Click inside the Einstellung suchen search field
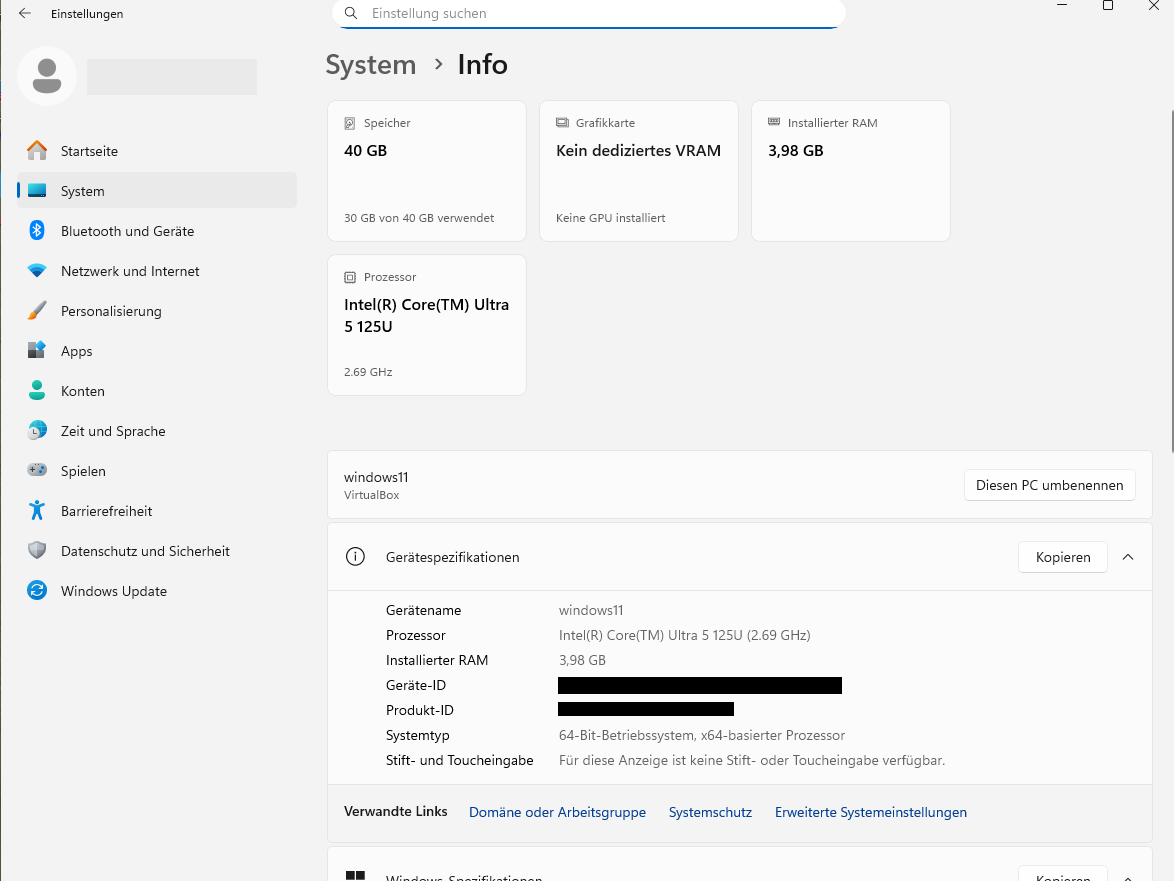Screen dimensions: 1174x881 click(x=588, y=14)
